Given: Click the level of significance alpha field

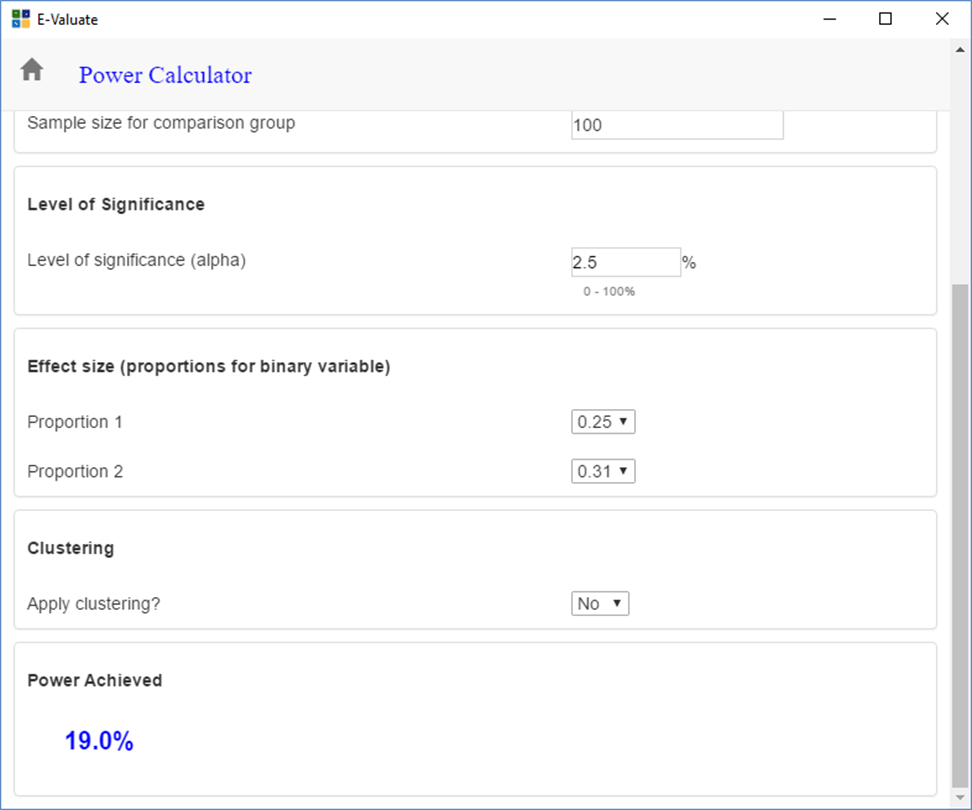Looking at the screenshot, I should coord(625,262).
